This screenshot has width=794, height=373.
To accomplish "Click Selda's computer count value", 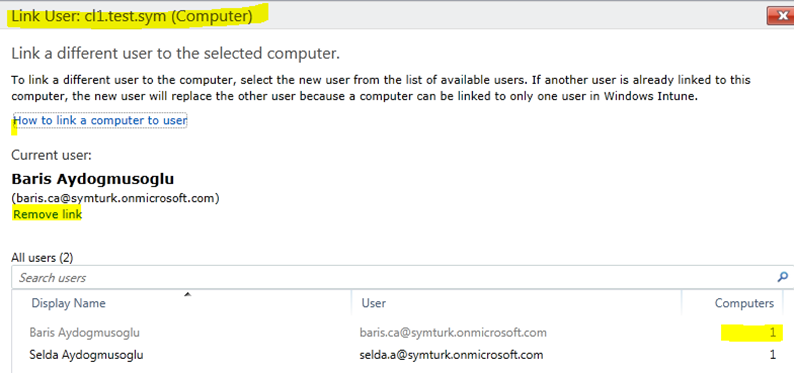I will [x=773, y=355].
